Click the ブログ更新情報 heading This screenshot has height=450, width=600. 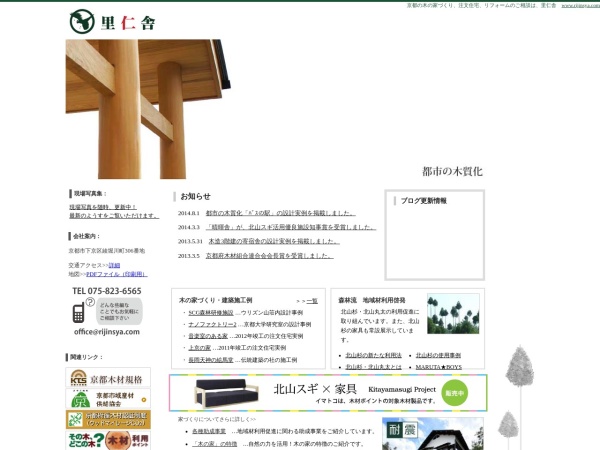(423, 201)
